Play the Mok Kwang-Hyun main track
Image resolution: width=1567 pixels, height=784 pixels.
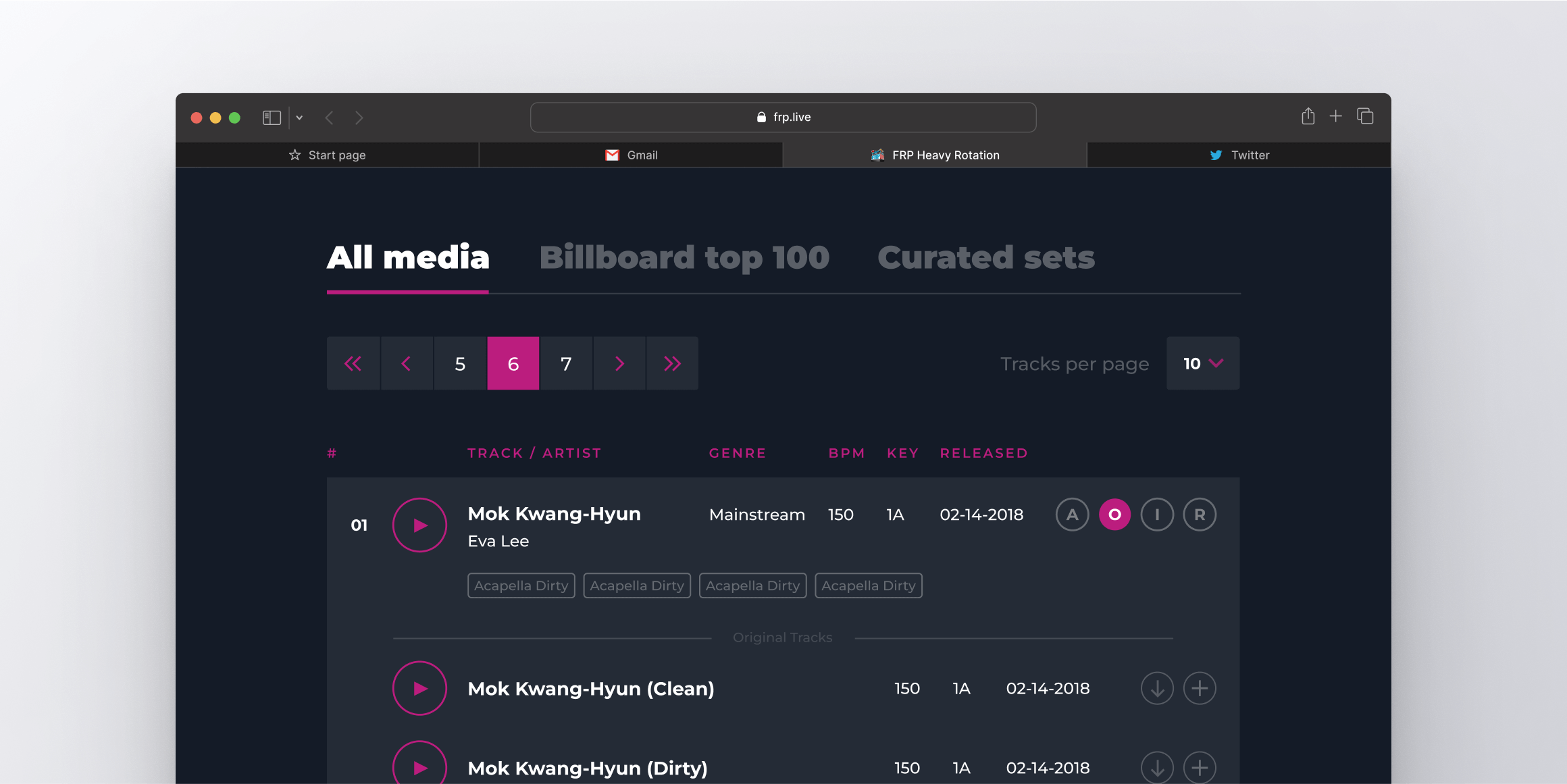tap(419, 525)
